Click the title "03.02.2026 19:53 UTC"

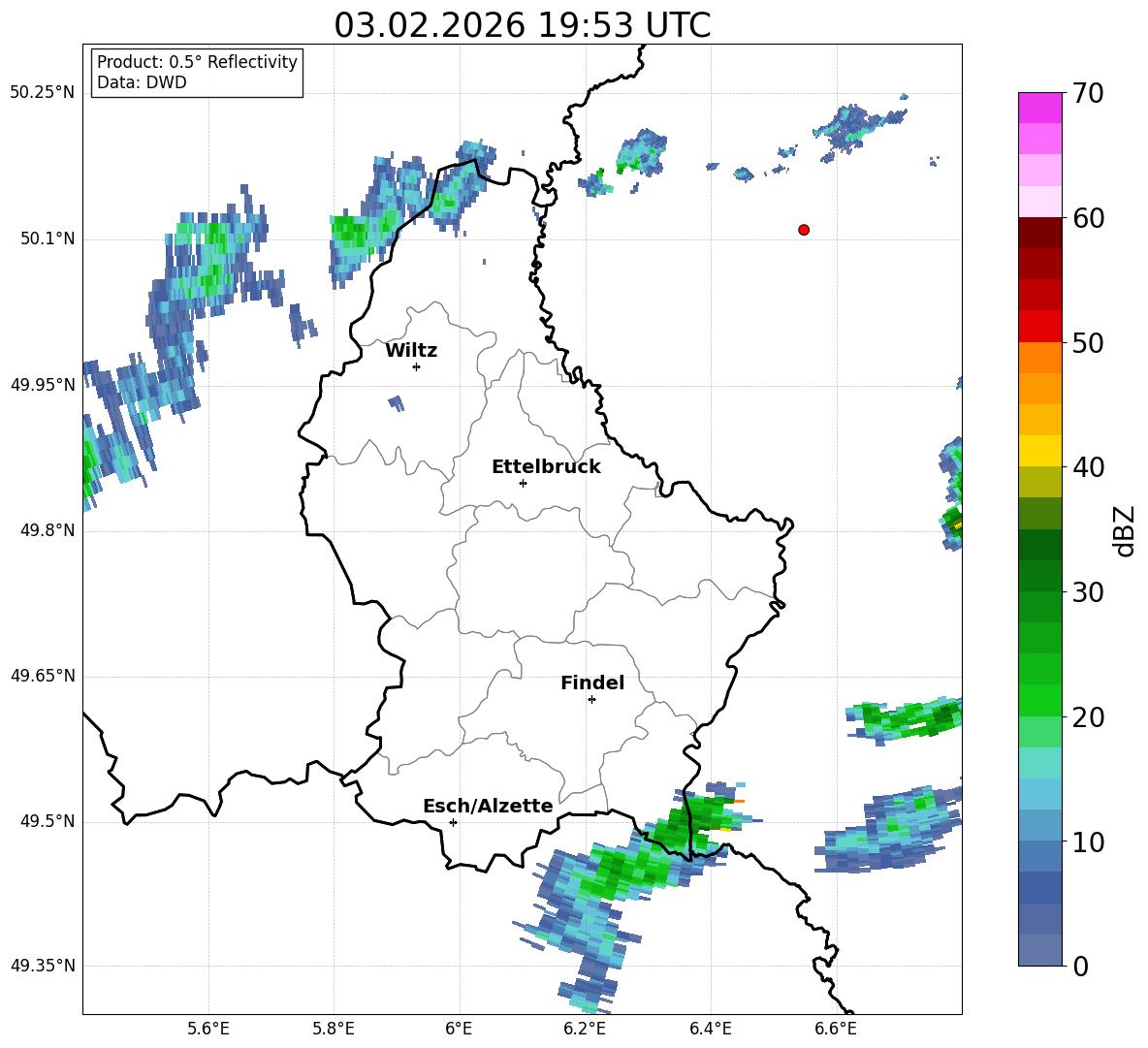point(522,25)
